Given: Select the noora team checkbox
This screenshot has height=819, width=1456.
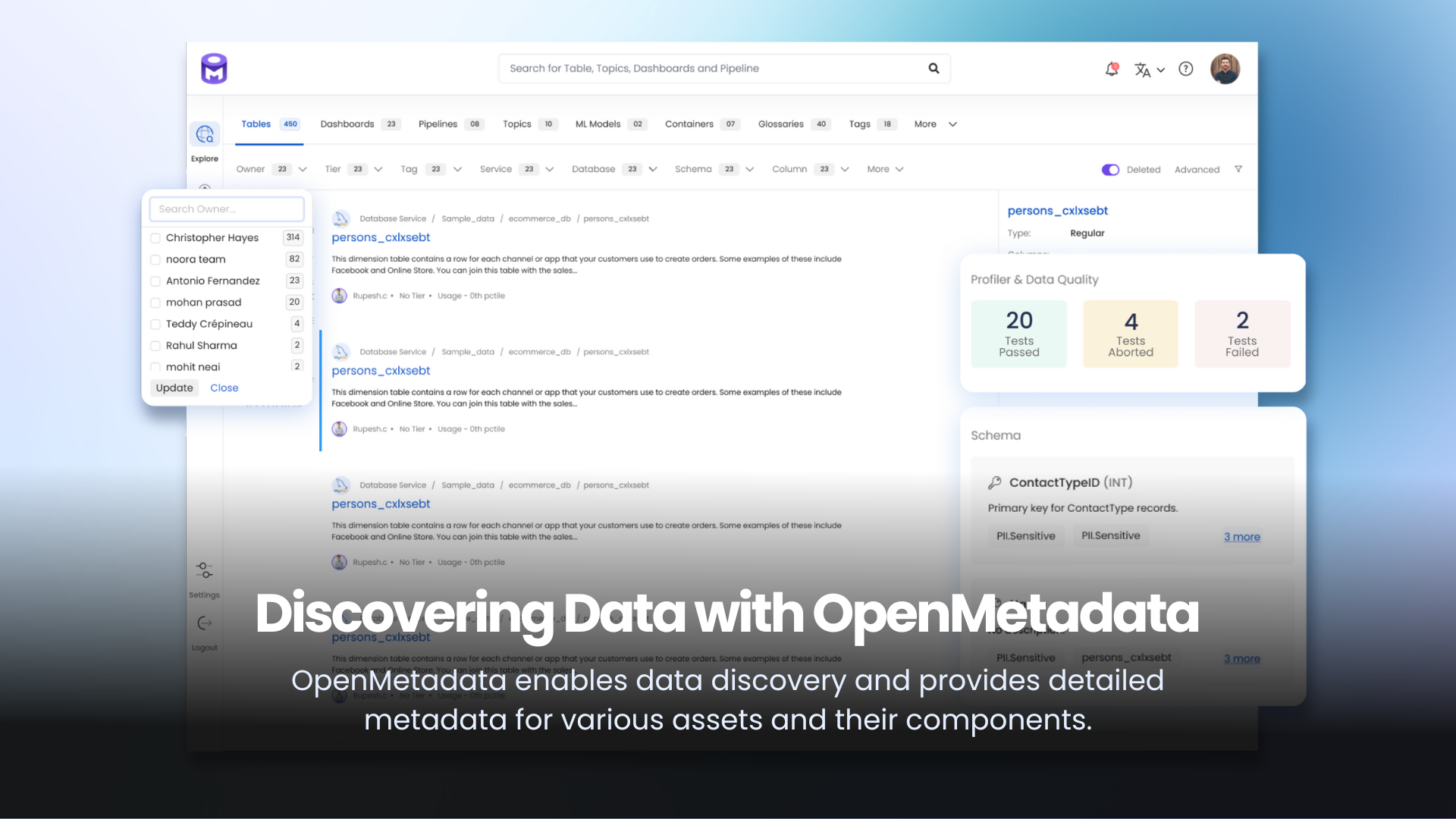Looking at the screenshot, I should [155, 259].
